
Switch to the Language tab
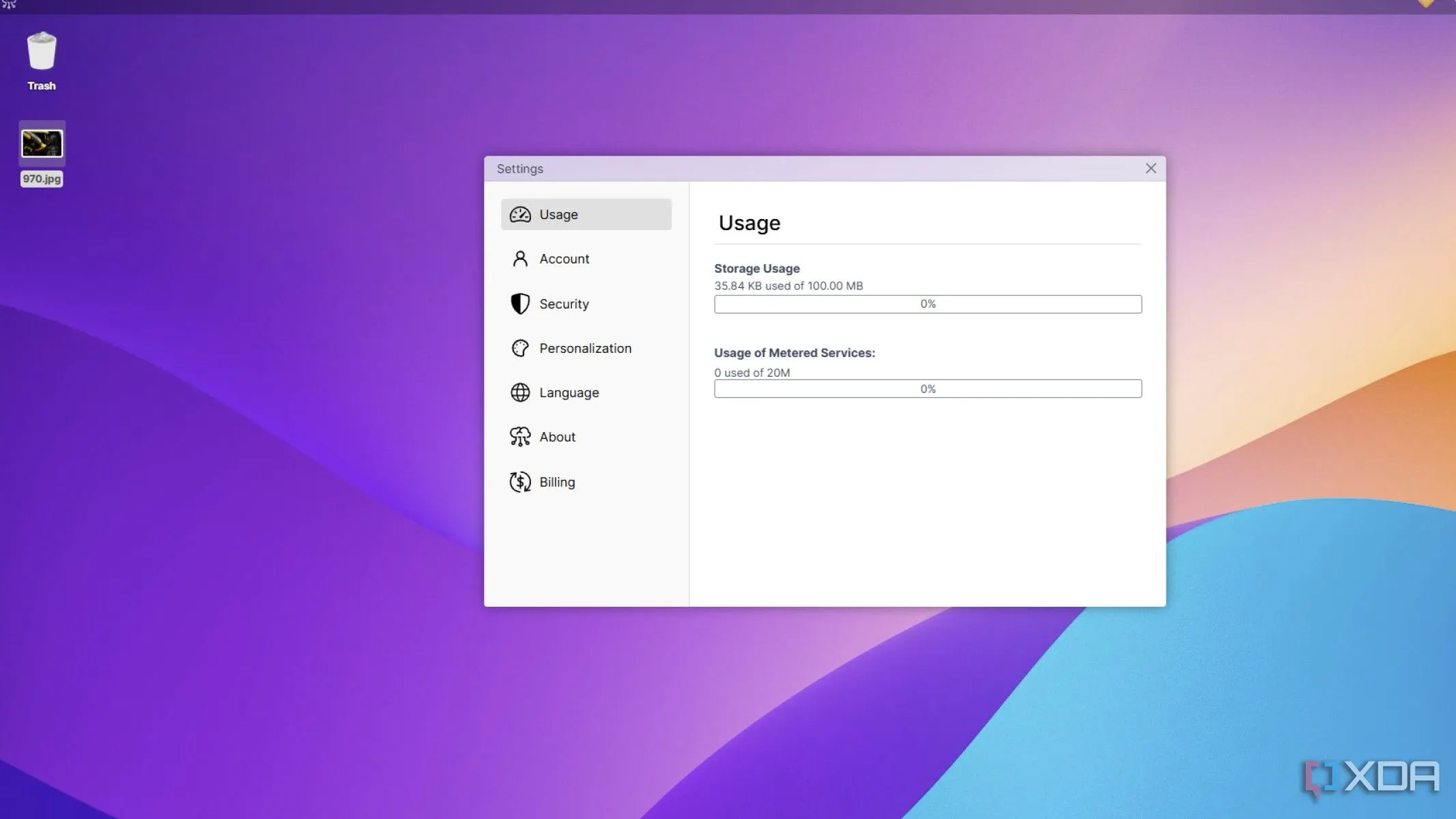click(x=586, y=392)
